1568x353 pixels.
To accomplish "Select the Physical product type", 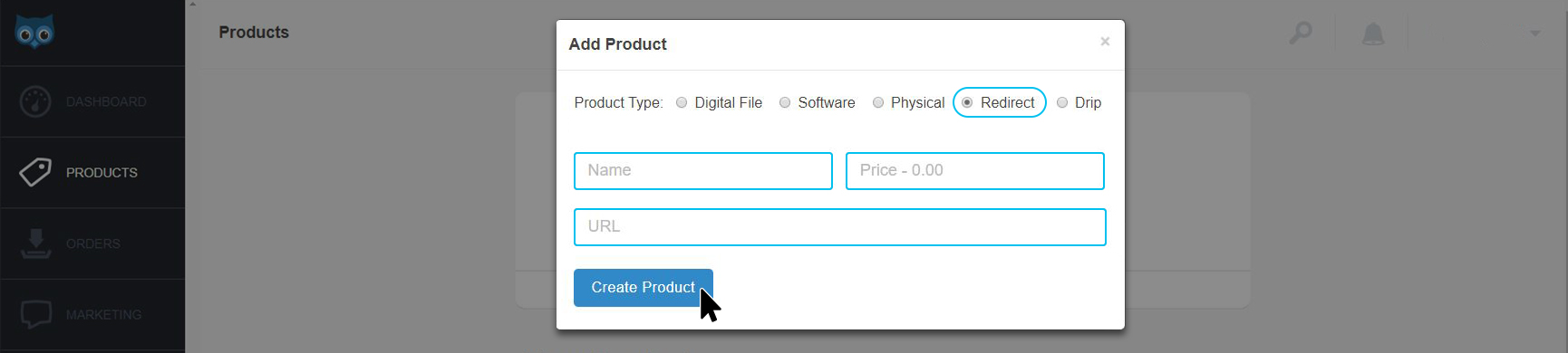I will point(878,102).
